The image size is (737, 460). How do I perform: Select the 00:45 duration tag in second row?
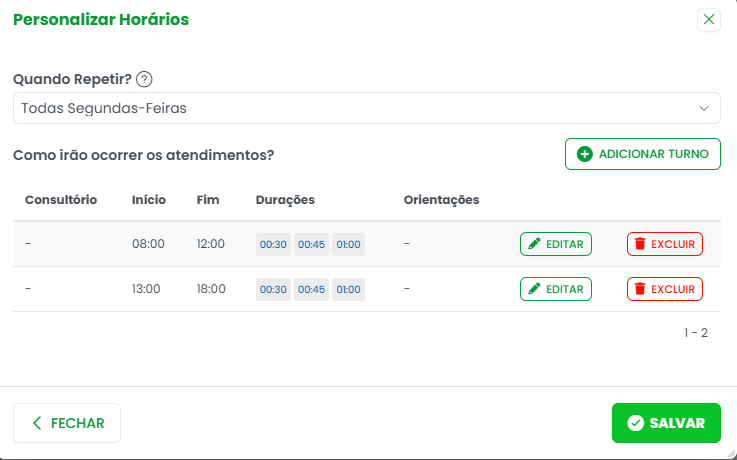[311, 289]
